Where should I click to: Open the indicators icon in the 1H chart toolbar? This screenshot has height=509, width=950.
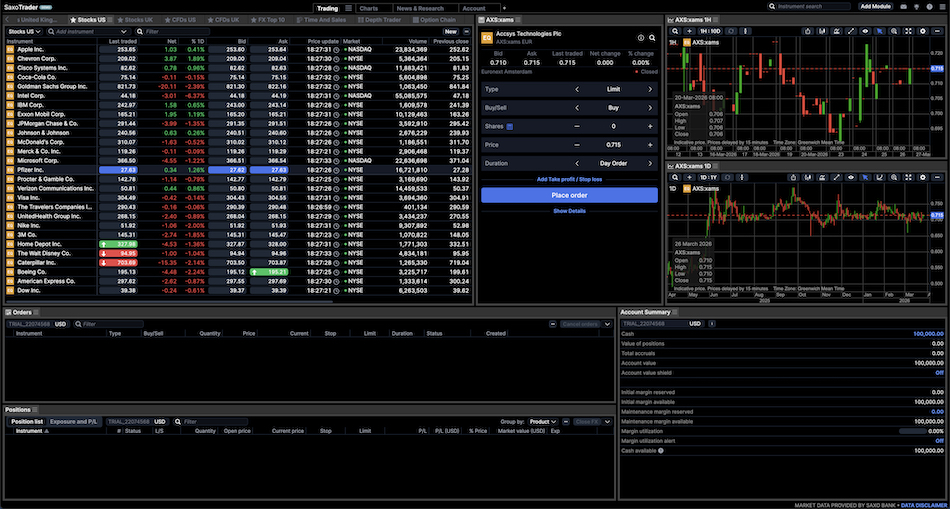pos(837,31)
